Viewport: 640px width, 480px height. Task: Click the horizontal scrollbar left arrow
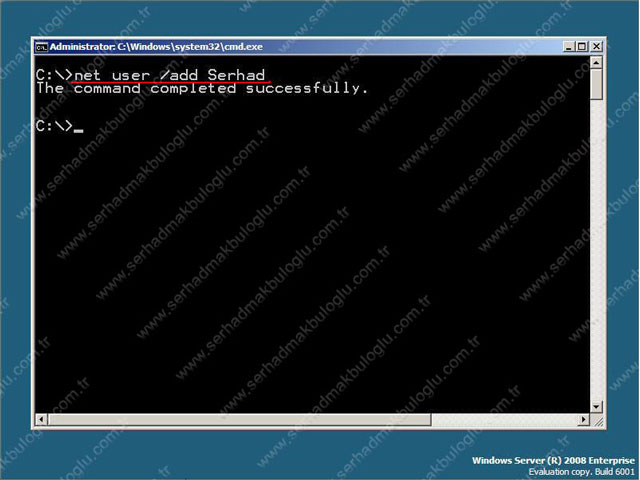[x=41, y=419]
